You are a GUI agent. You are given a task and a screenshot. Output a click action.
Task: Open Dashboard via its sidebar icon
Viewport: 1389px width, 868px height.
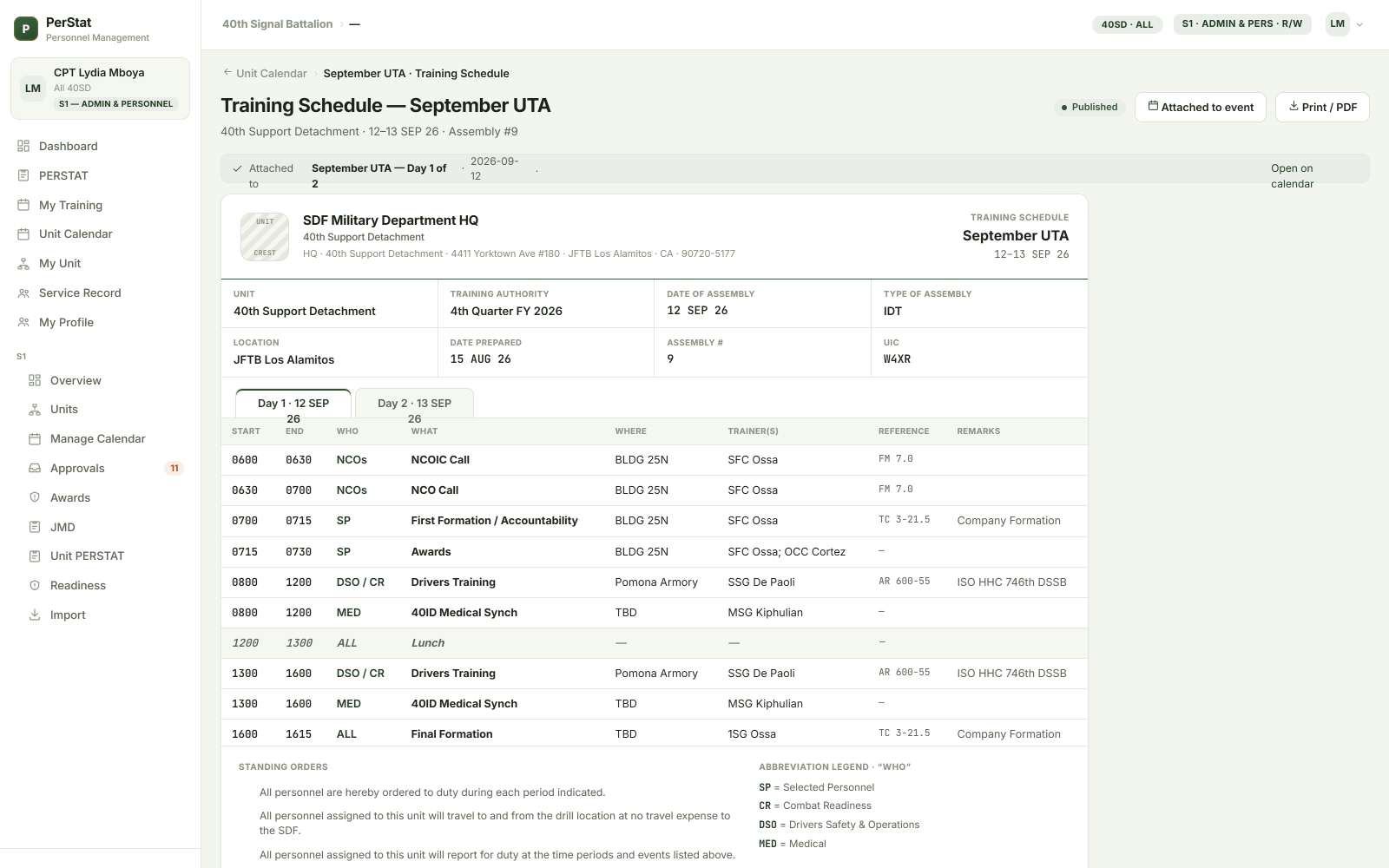pyautogui.click(x=23, y=146)
